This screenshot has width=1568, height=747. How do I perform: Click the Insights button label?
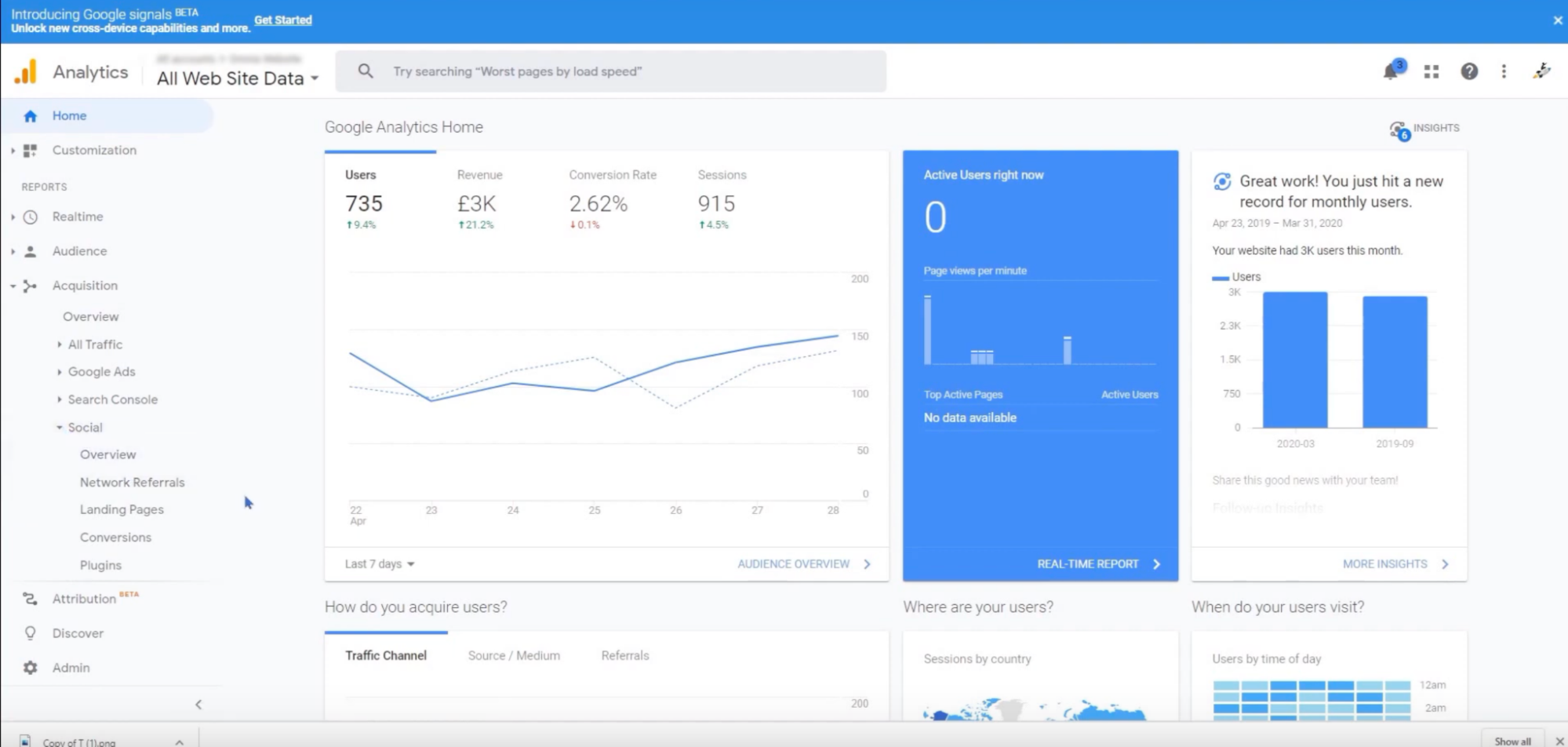(1435, 128)
